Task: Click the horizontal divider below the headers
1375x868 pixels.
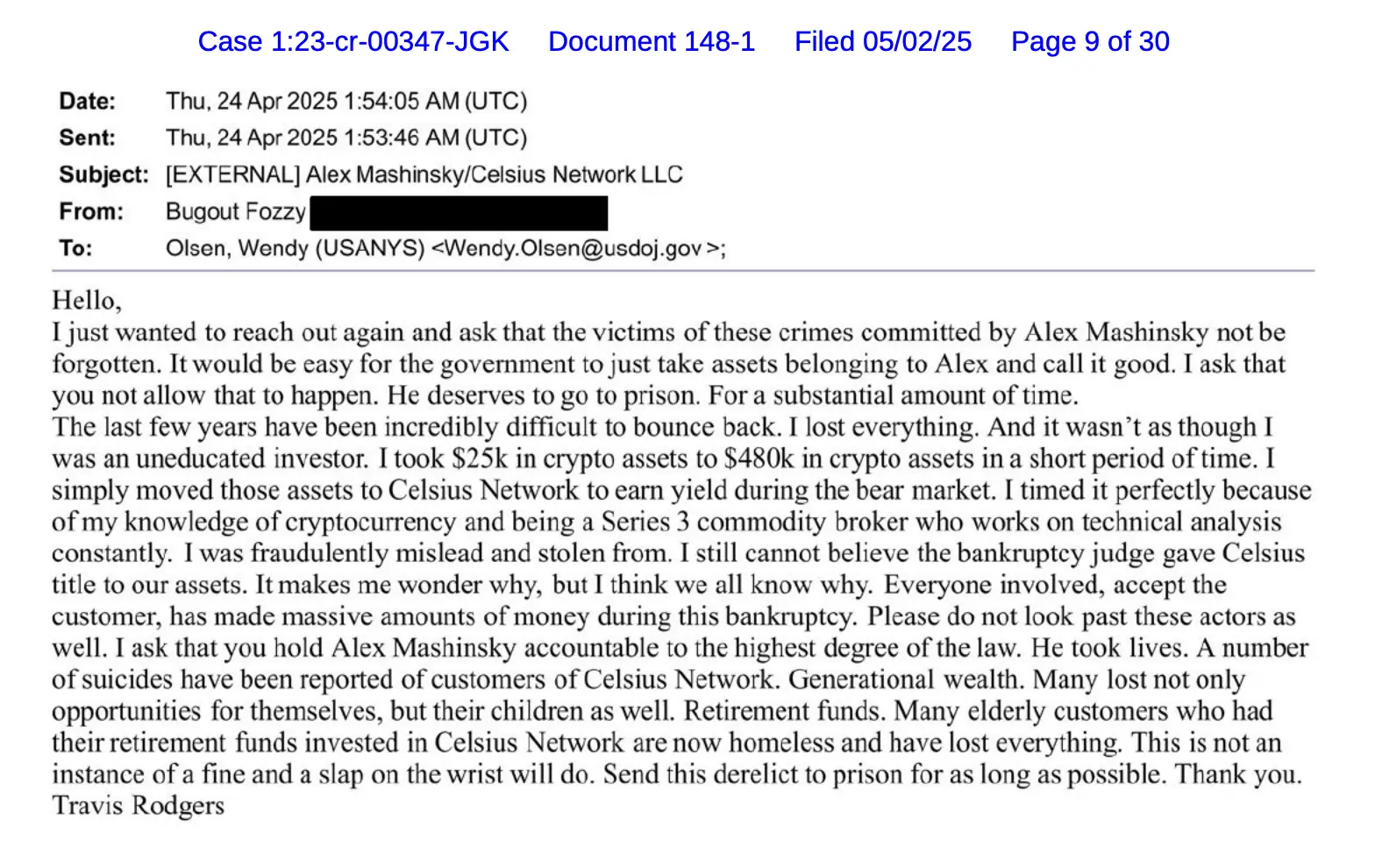Action: 682,271
